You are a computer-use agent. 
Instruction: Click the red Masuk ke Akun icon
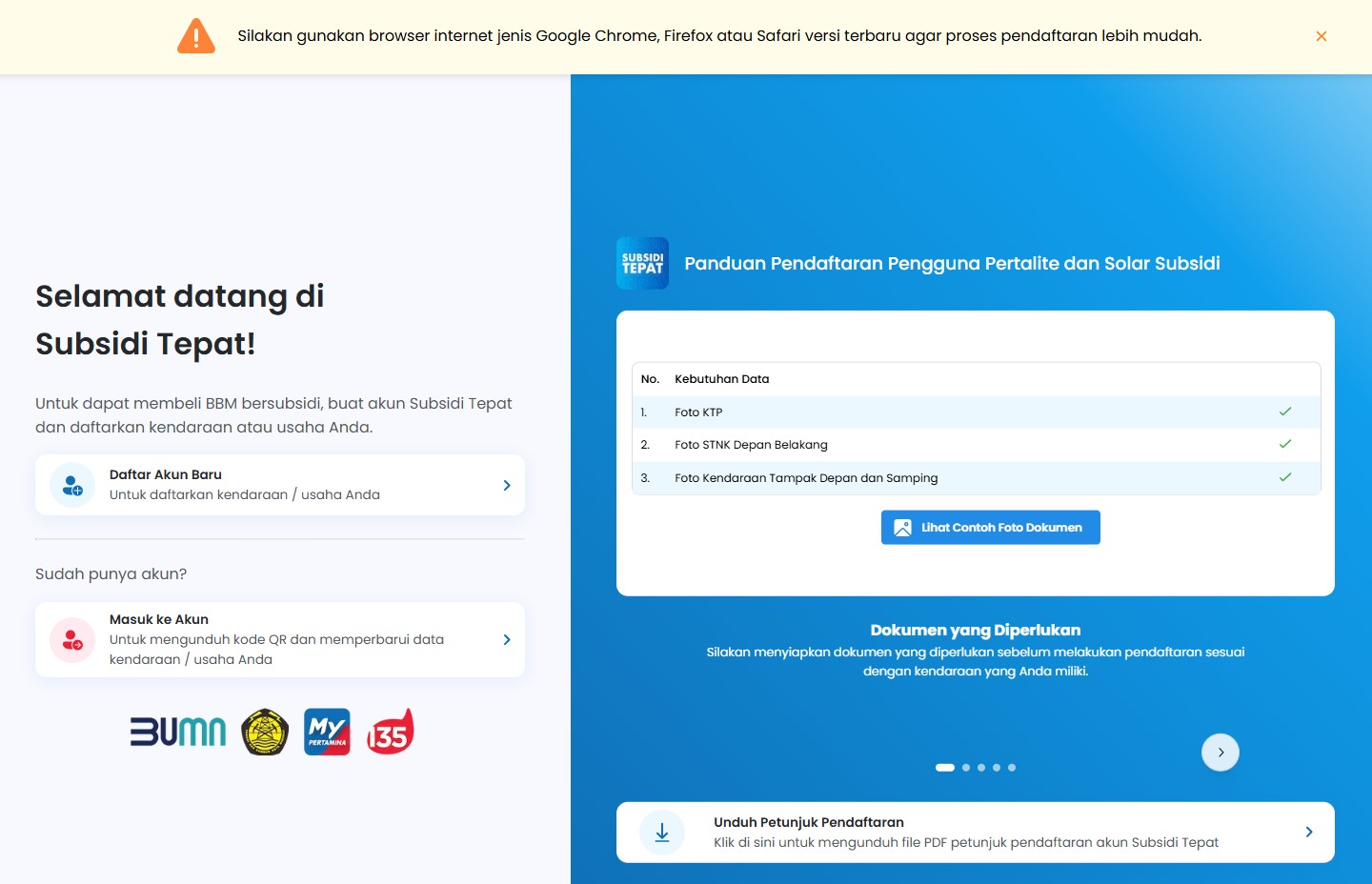(x=72, y=640)
